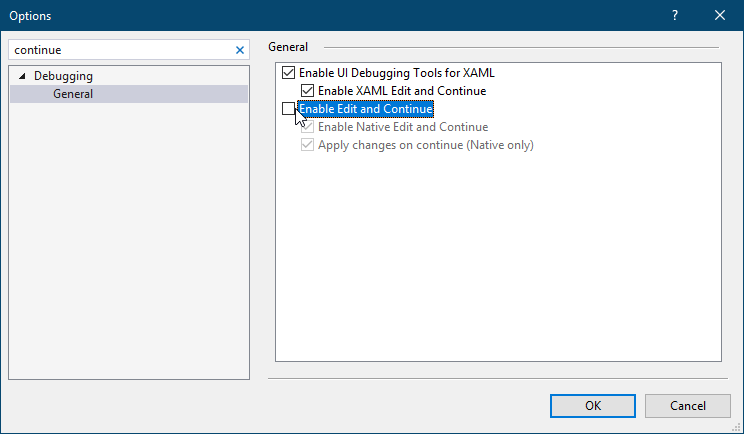Click the General section heading on right
Viewport: 744px width, 434px height.
289,47
